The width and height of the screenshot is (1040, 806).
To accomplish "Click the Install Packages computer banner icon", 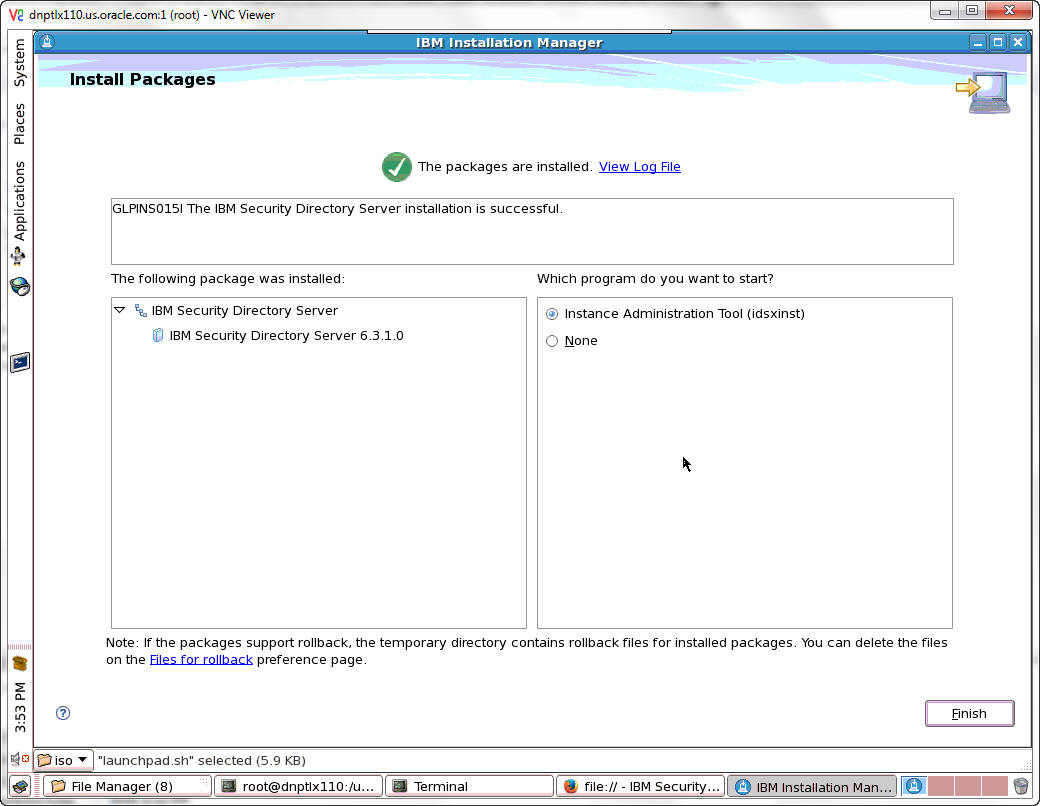I will point(984,92).
